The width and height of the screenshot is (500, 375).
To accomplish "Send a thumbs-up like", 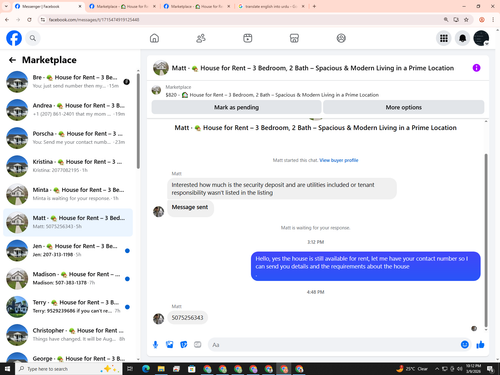I will (480, 345).
